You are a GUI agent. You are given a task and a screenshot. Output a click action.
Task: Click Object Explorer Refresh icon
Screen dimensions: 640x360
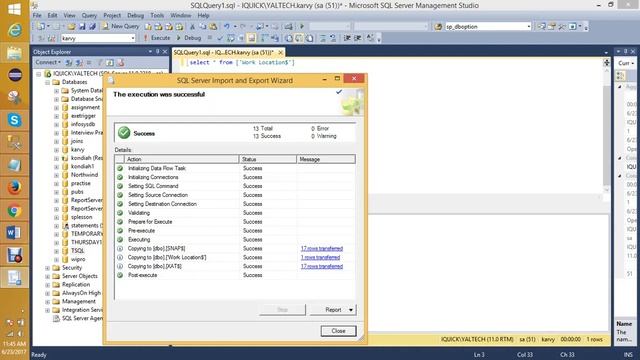point(110,63)
